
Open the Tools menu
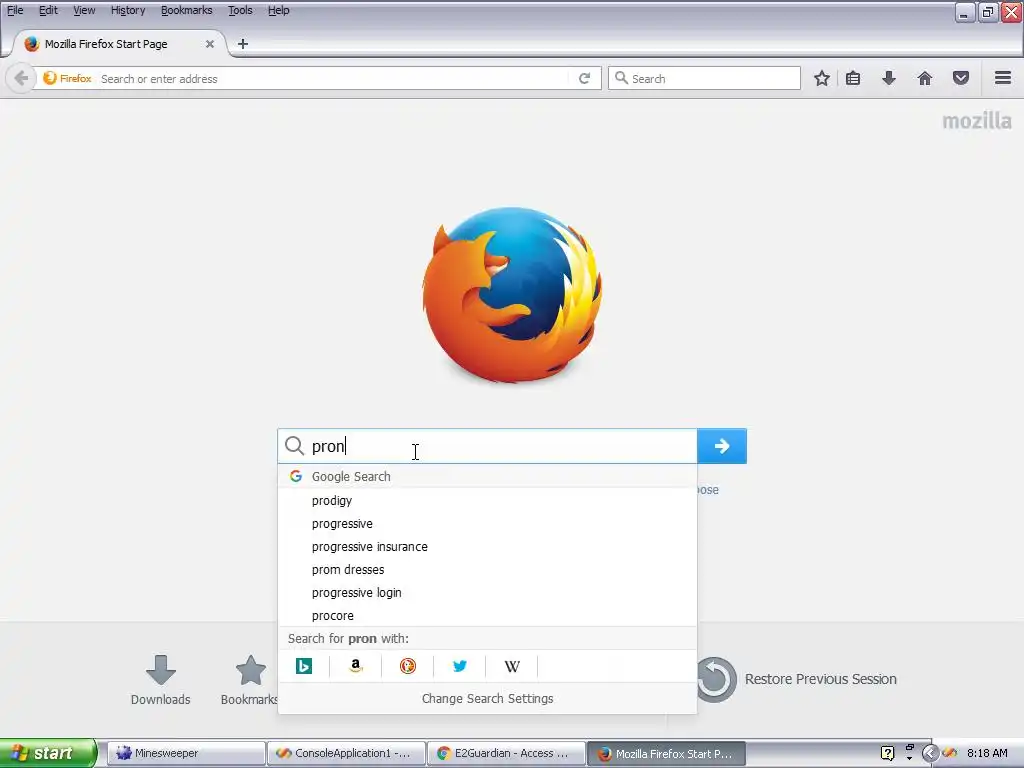240,10
